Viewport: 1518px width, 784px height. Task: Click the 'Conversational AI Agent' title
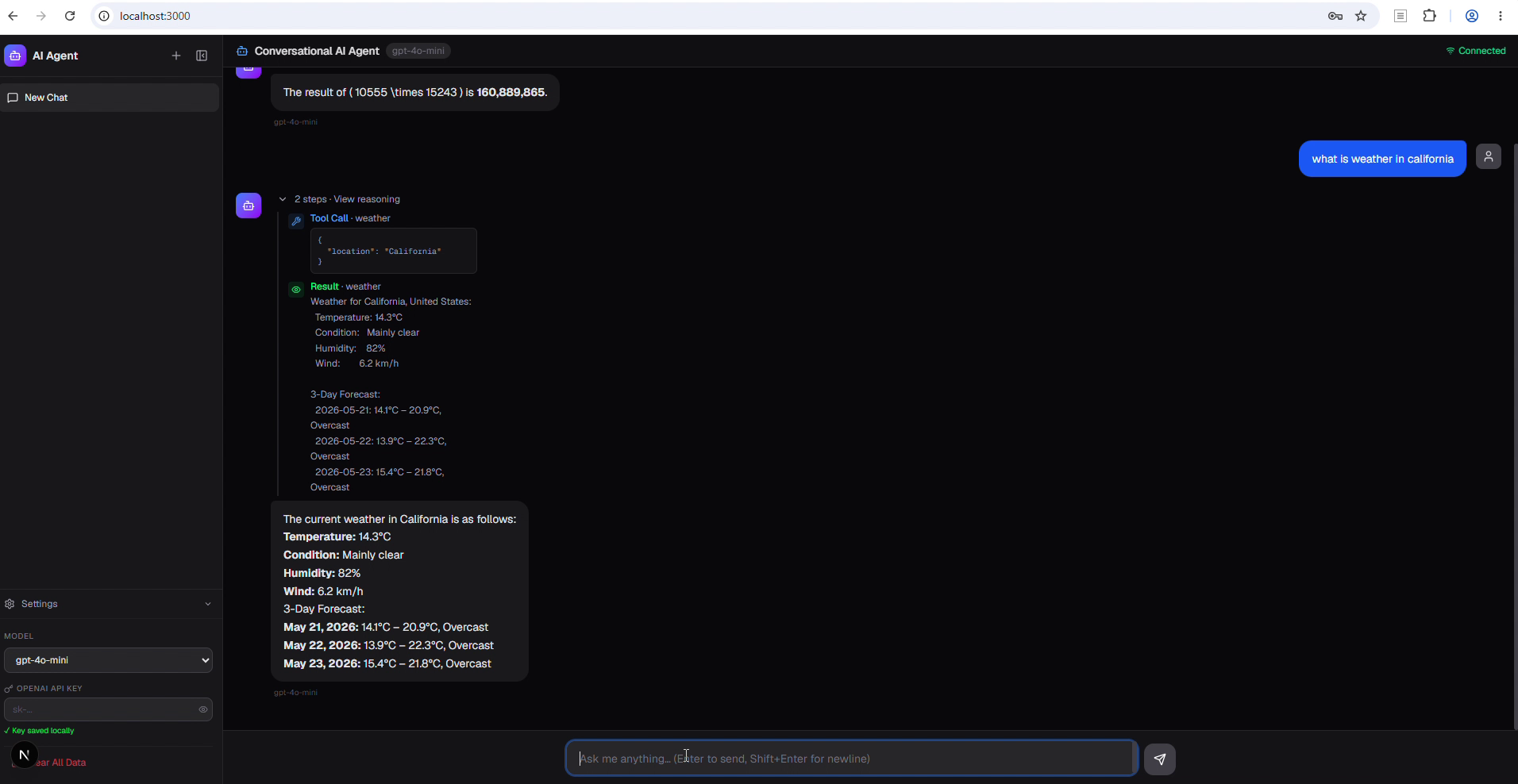coord(317,51)
